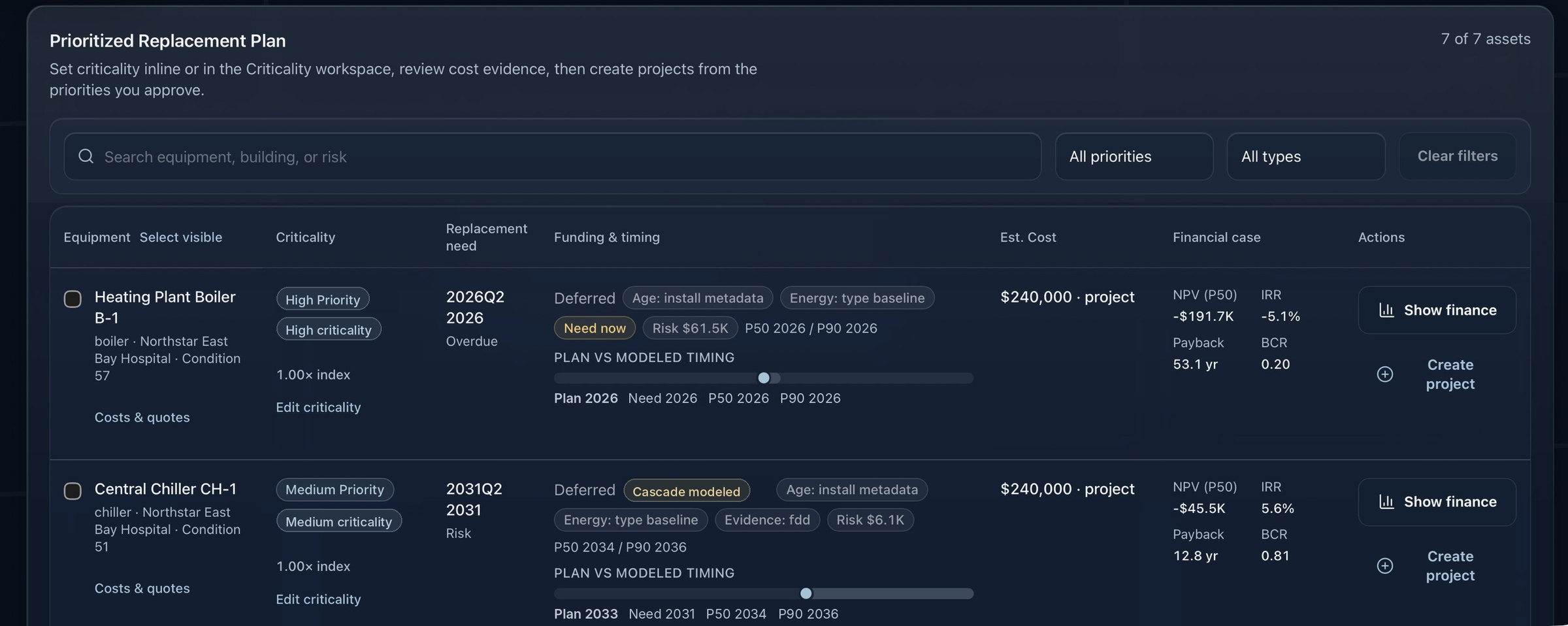The image size is (1568, 626).
Task: Click the Risk $6.1K tag
Action: coord(870,520)
